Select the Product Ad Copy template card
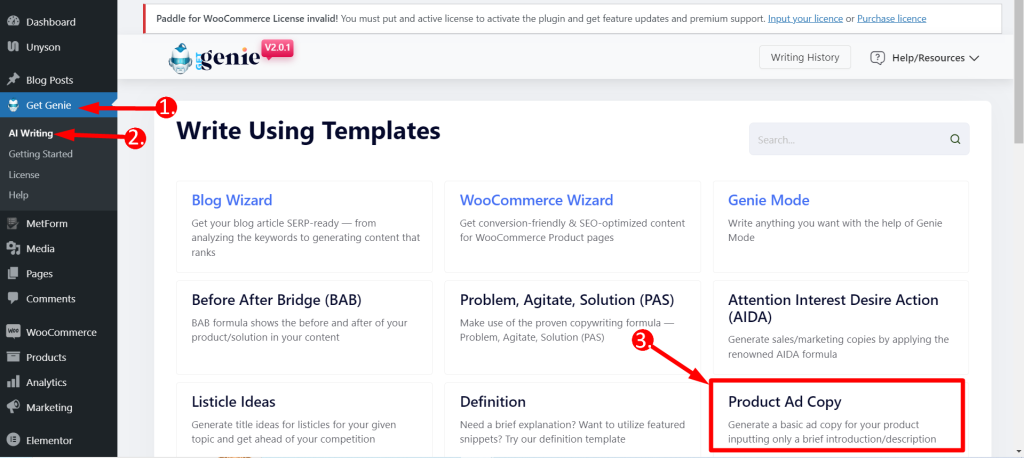This screenshot has width=1024, height=458. click(837, 415)
